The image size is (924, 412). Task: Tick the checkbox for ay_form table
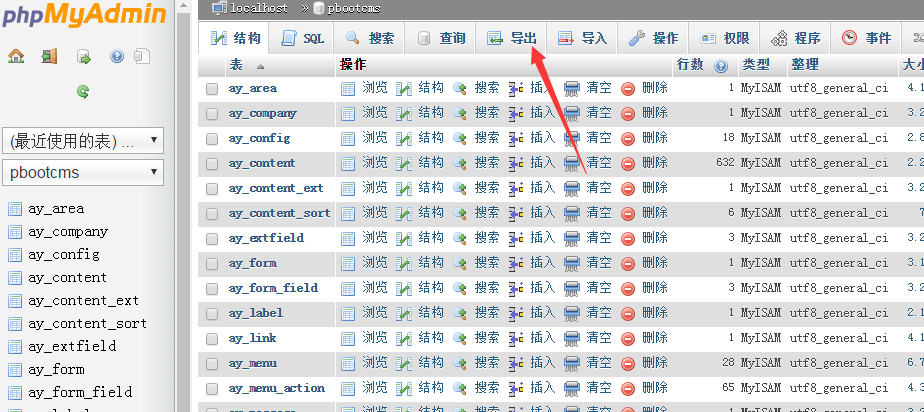pos(212,263)
